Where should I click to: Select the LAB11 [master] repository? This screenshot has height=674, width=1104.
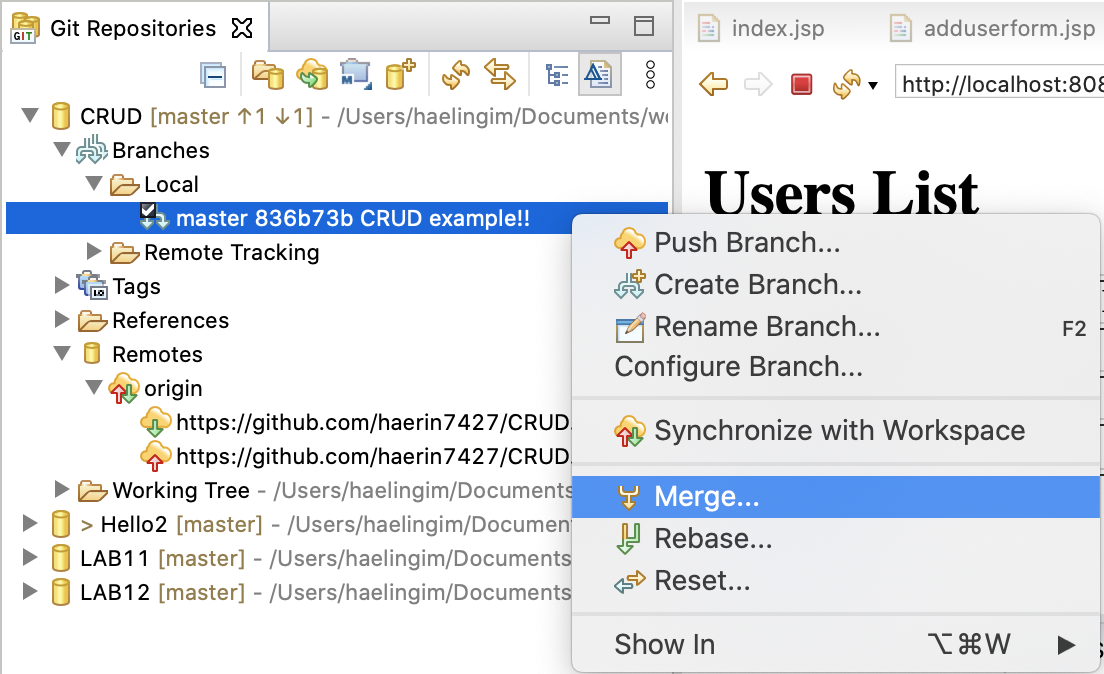point(311,558)
